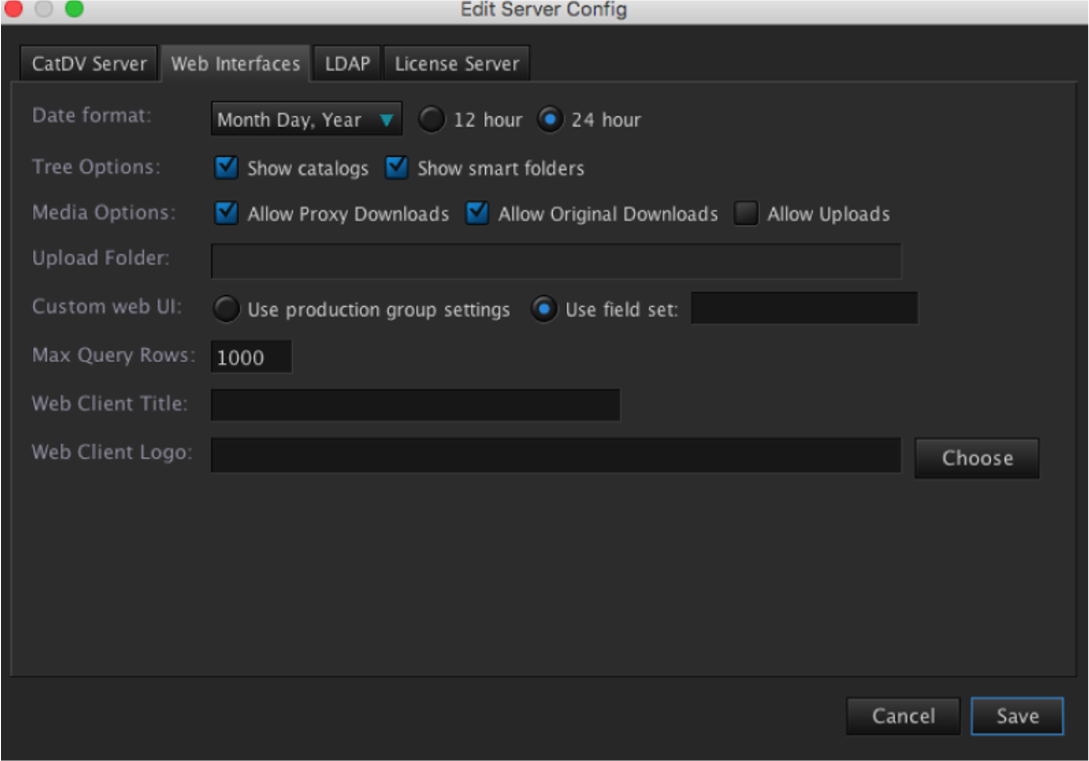This screenshot has height=761, width=1089.
Task: Disable Allow Proxy Downloads
Action: coord(227,213)
